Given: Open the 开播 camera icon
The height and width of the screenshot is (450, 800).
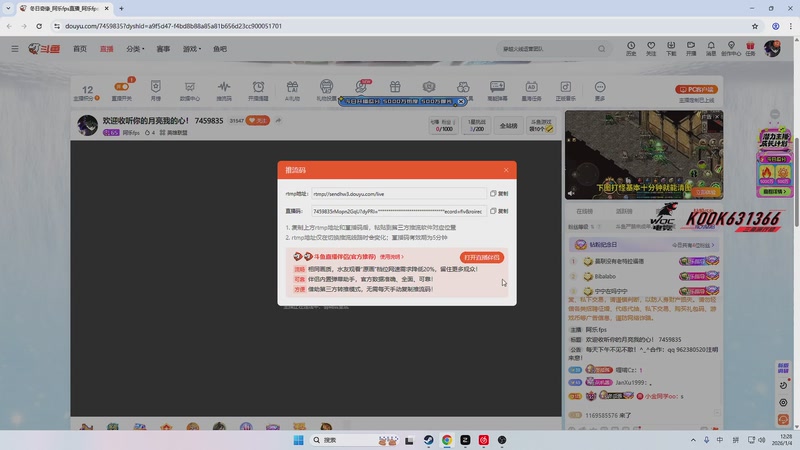Looking at the screenshot, I should pos(691,48).
